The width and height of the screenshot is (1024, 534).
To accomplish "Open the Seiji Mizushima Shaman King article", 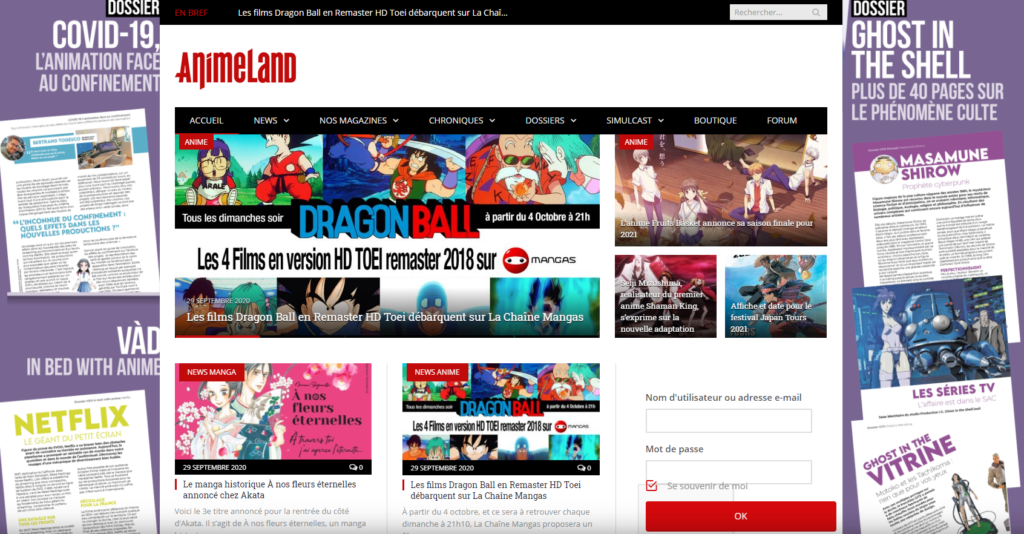I will point(662,306).
